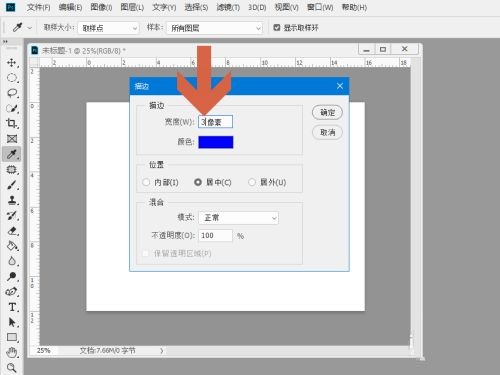Select the Move tool
This screenshot has width=500, height=375.
[x=12, y=63]
